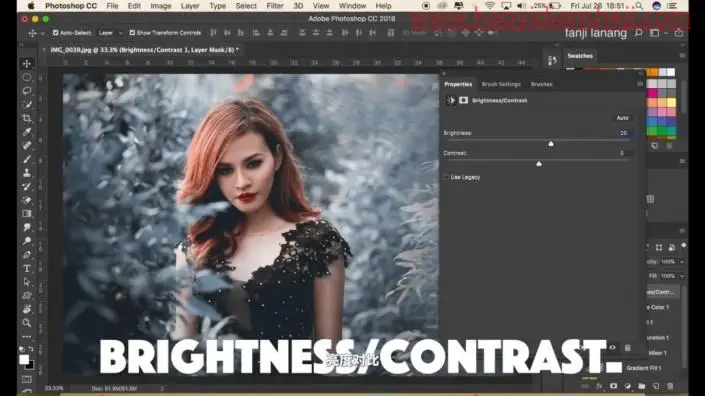Select the Eyedropper tool
Screen dimensions: 705x396
click(x=27, y=132)
